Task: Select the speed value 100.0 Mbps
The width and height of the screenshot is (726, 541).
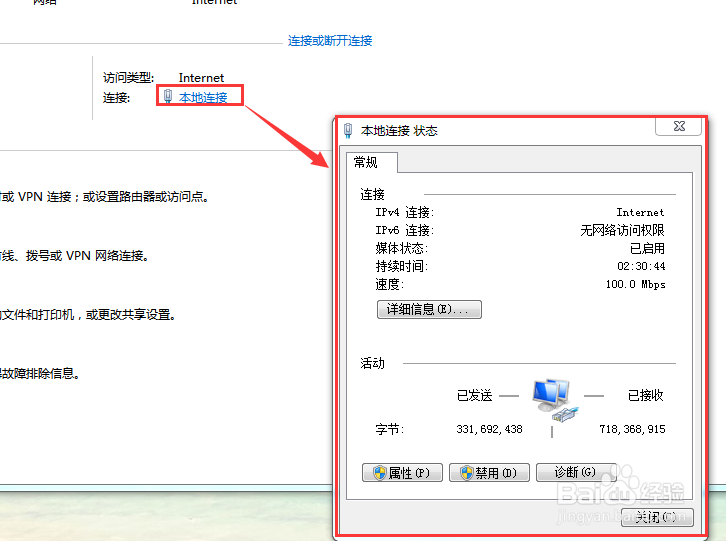Action: click(635, 284)
